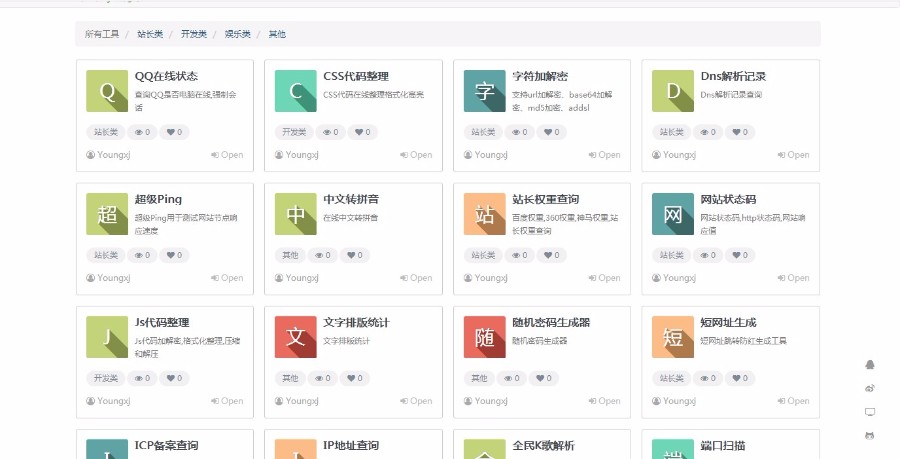
Task: Click heart on 字符加解密 card
Action: click(552, 132)
